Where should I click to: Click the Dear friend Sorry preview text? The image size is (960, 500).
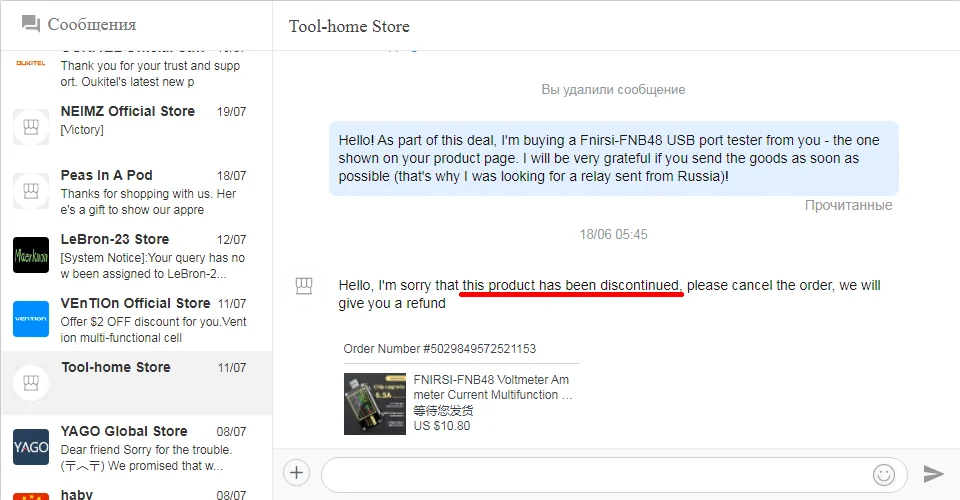146,458
